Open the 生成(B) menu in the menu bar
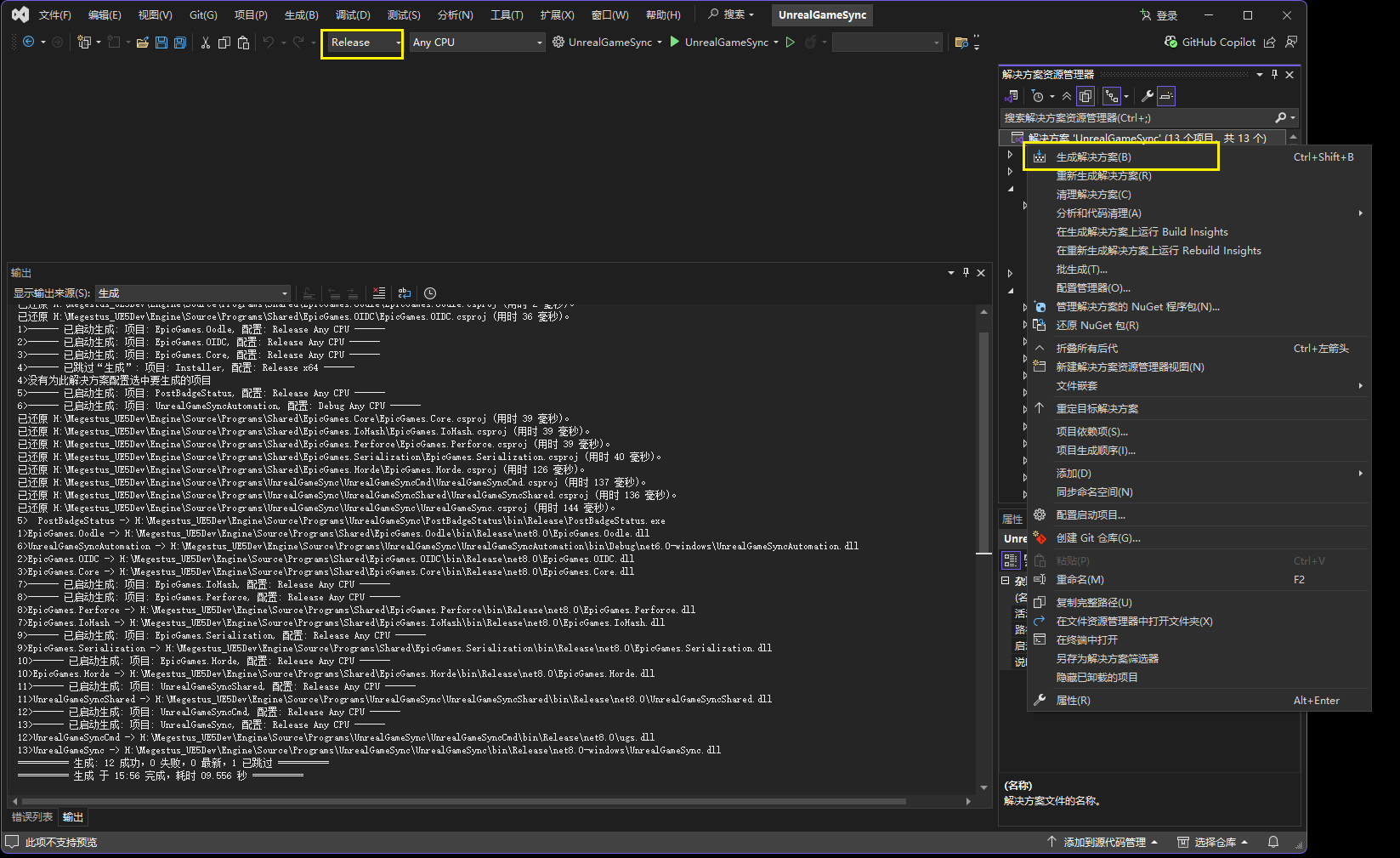This screenshot has width=1400, height=858. tap(301, 15)
